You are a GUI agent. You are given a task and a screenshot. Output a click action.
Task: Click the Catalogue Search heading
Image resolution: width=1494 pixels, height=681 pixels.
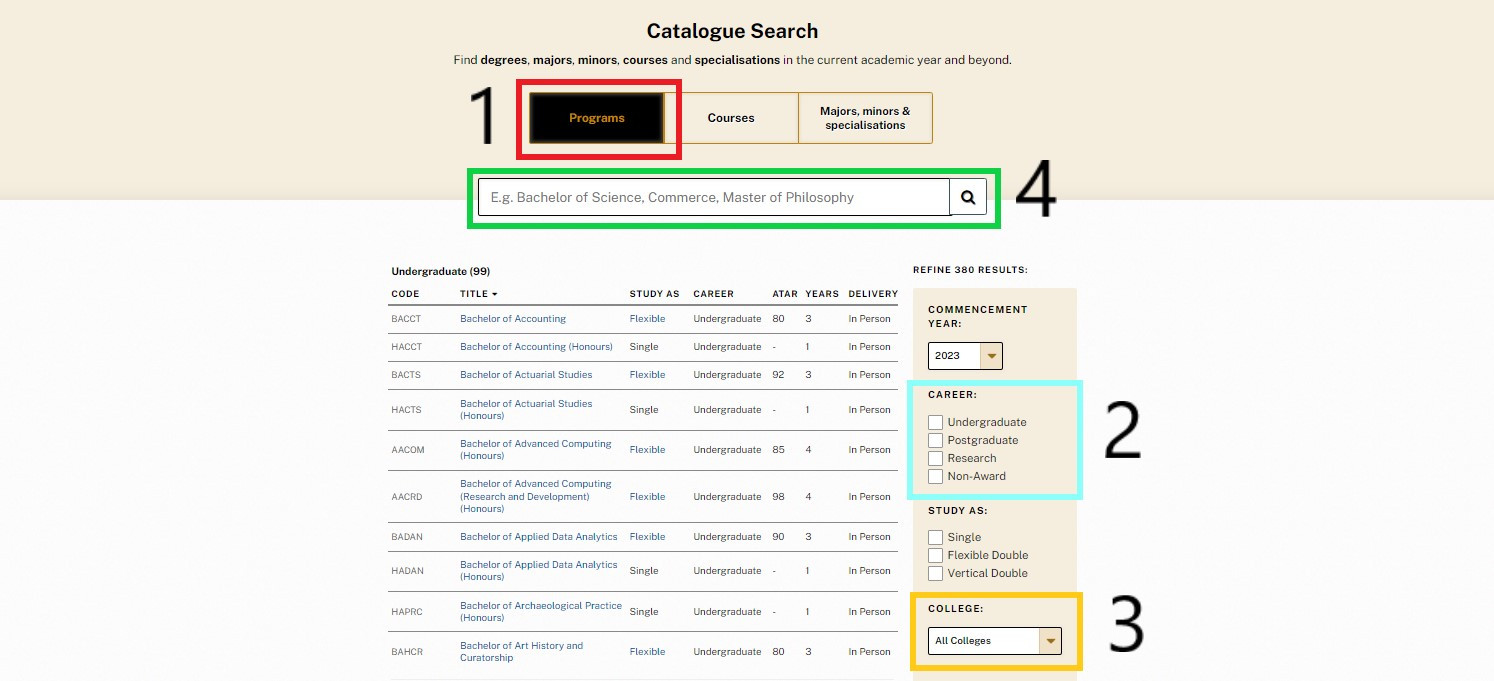pos(732,31)
